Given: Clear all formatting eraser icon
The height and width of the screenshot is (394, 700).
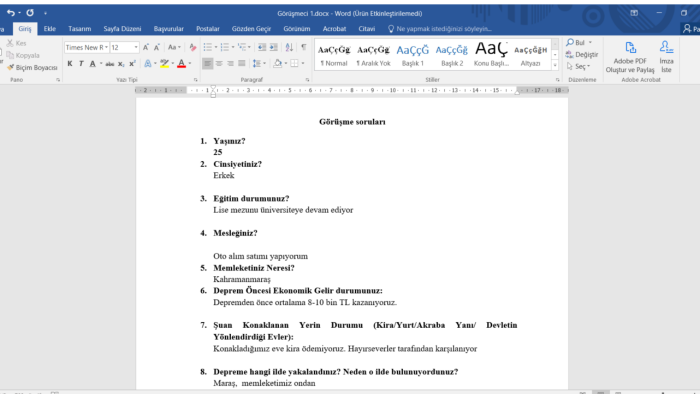Looking at the screenshot, I should point(192,47).
